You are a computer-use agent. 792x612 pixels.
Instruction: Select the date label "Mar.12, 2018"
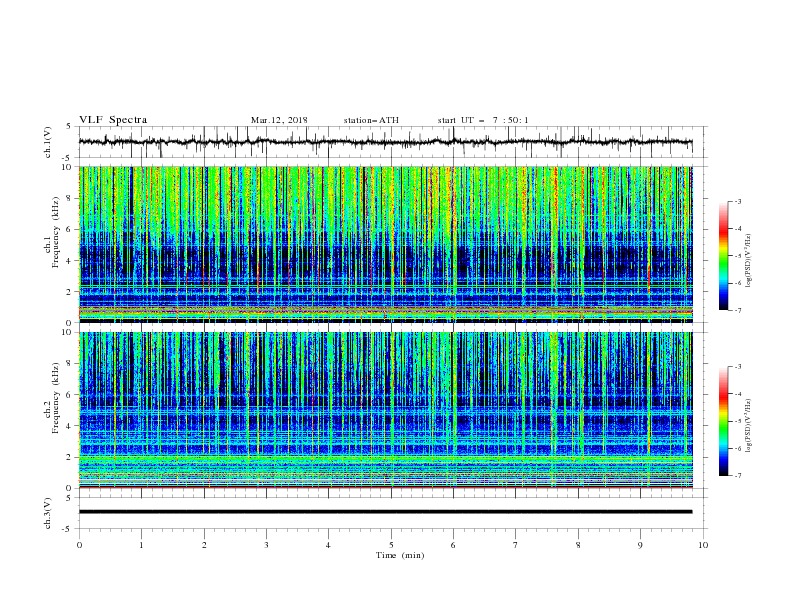[279, 120]
